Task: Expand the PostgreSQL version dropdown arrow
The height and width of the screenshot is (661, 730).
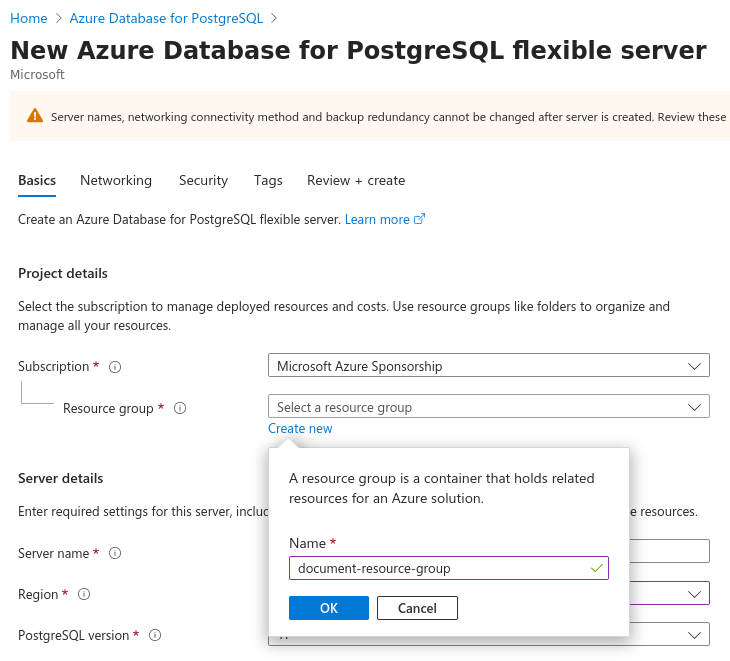Action: pos(694,635)
